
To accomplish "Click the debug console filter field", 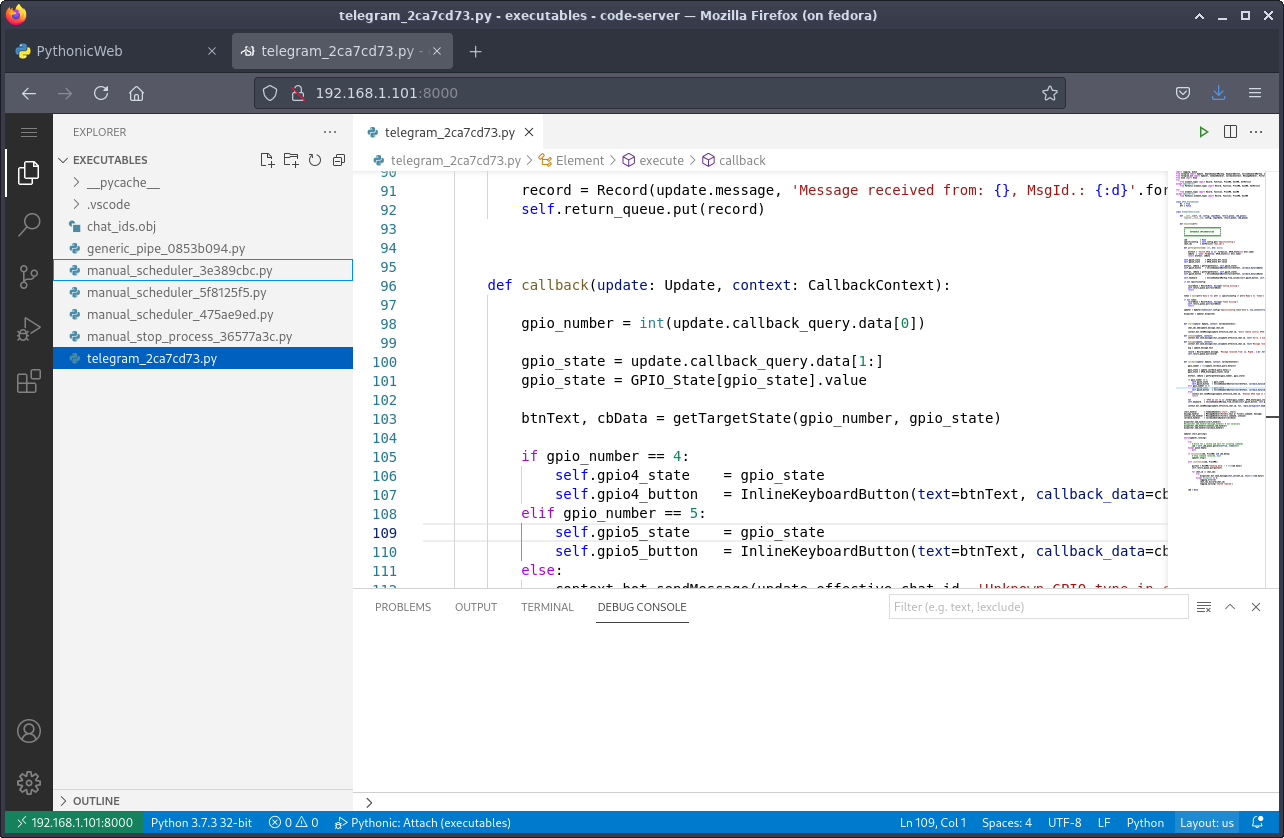I will point(1037,606).
